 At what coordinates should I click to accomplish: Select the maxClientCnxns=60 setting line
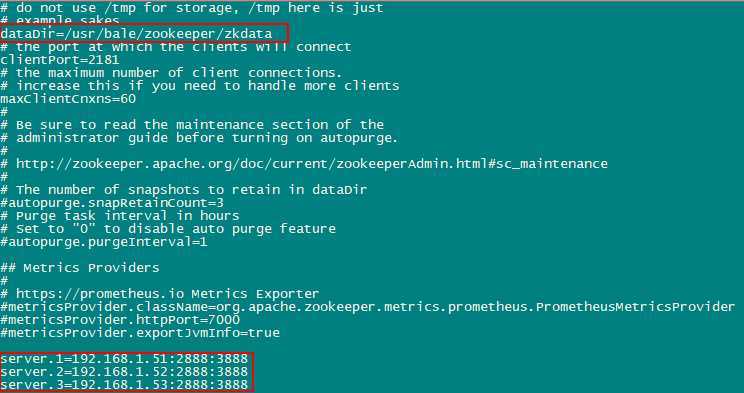(68, 99)
